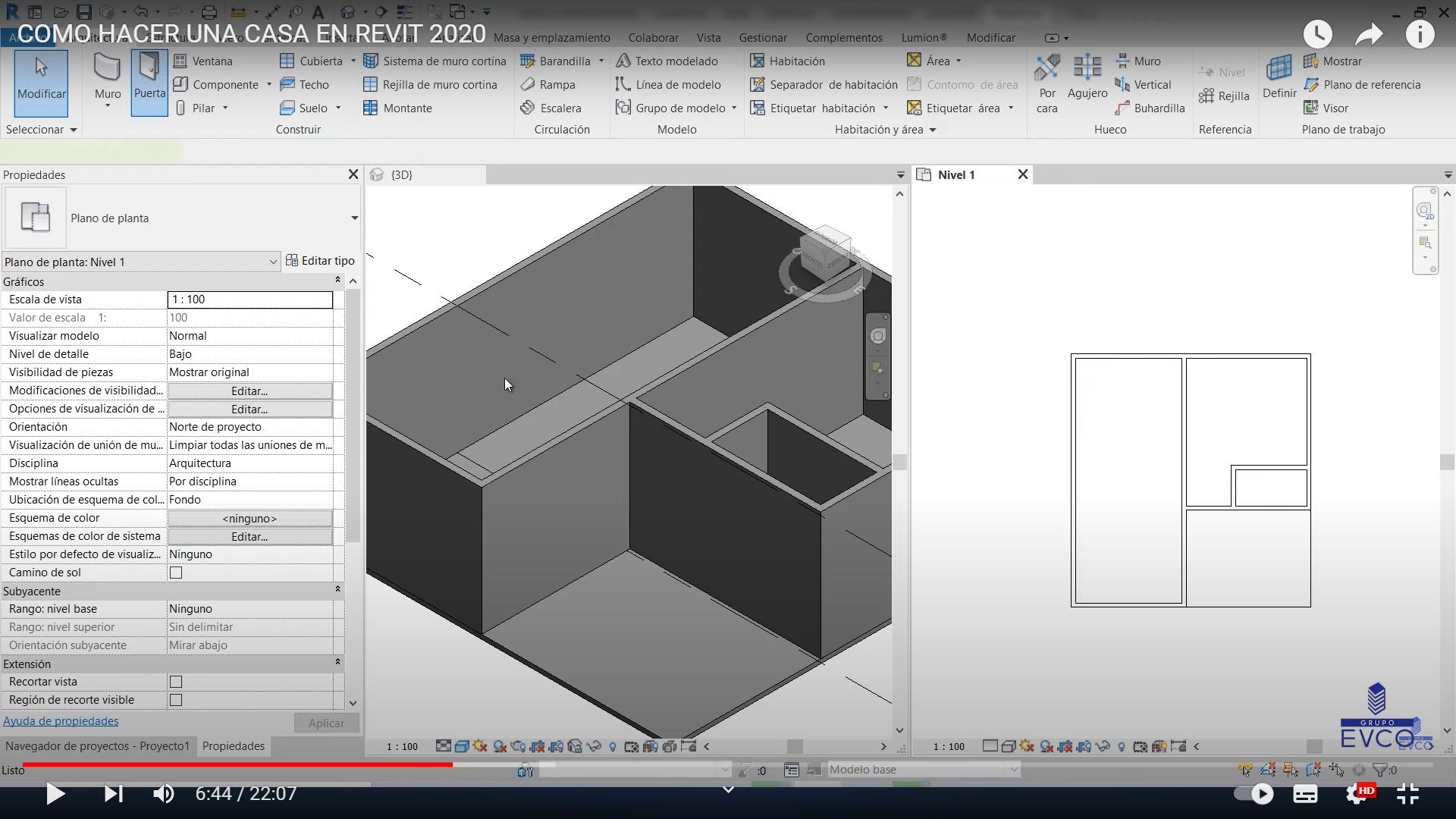This screenshot has width=1456, height=819.
Task: Check the Recortar vista option
Action: [x=176, y=682]
